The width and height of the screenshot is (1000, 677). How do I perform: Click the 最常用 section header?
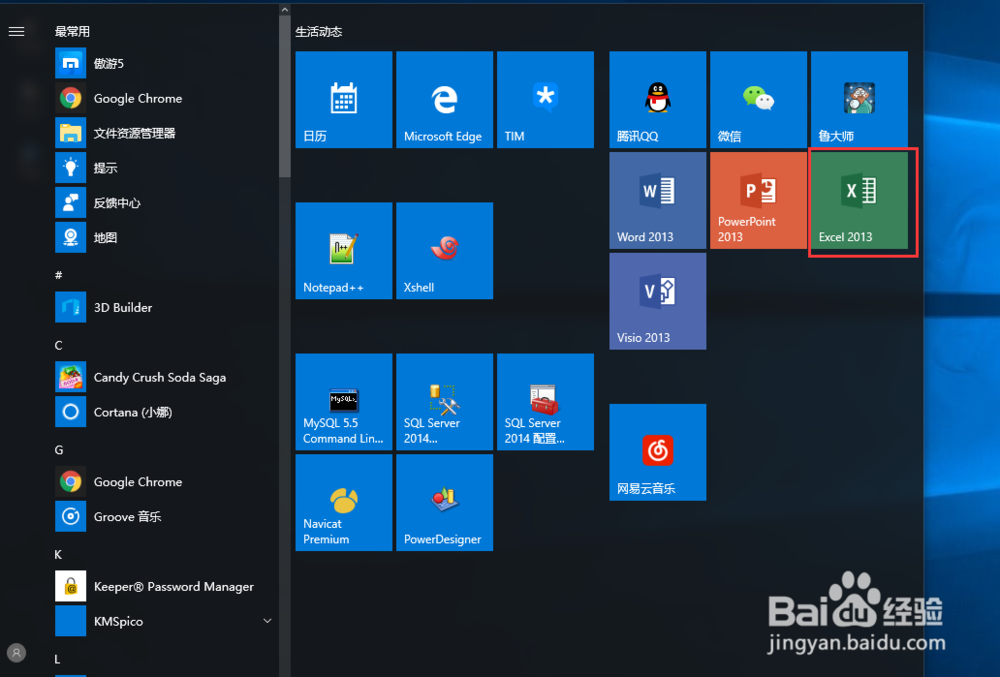pyautogui.click(x=72, y=31)
